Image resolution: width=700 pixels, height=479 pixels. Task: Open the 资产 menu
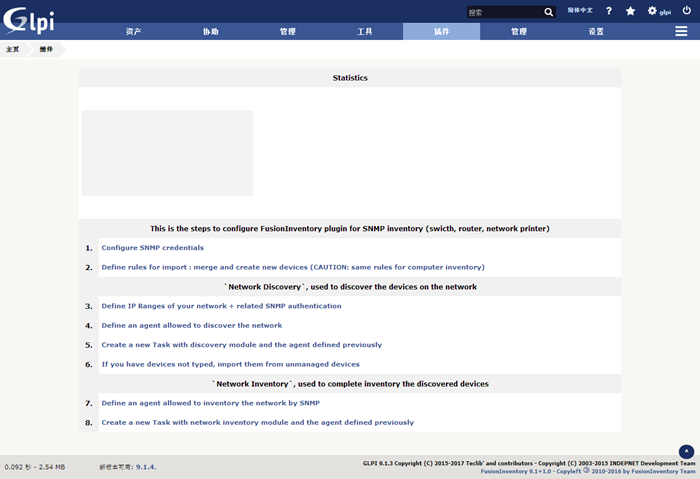click(133, 31)
